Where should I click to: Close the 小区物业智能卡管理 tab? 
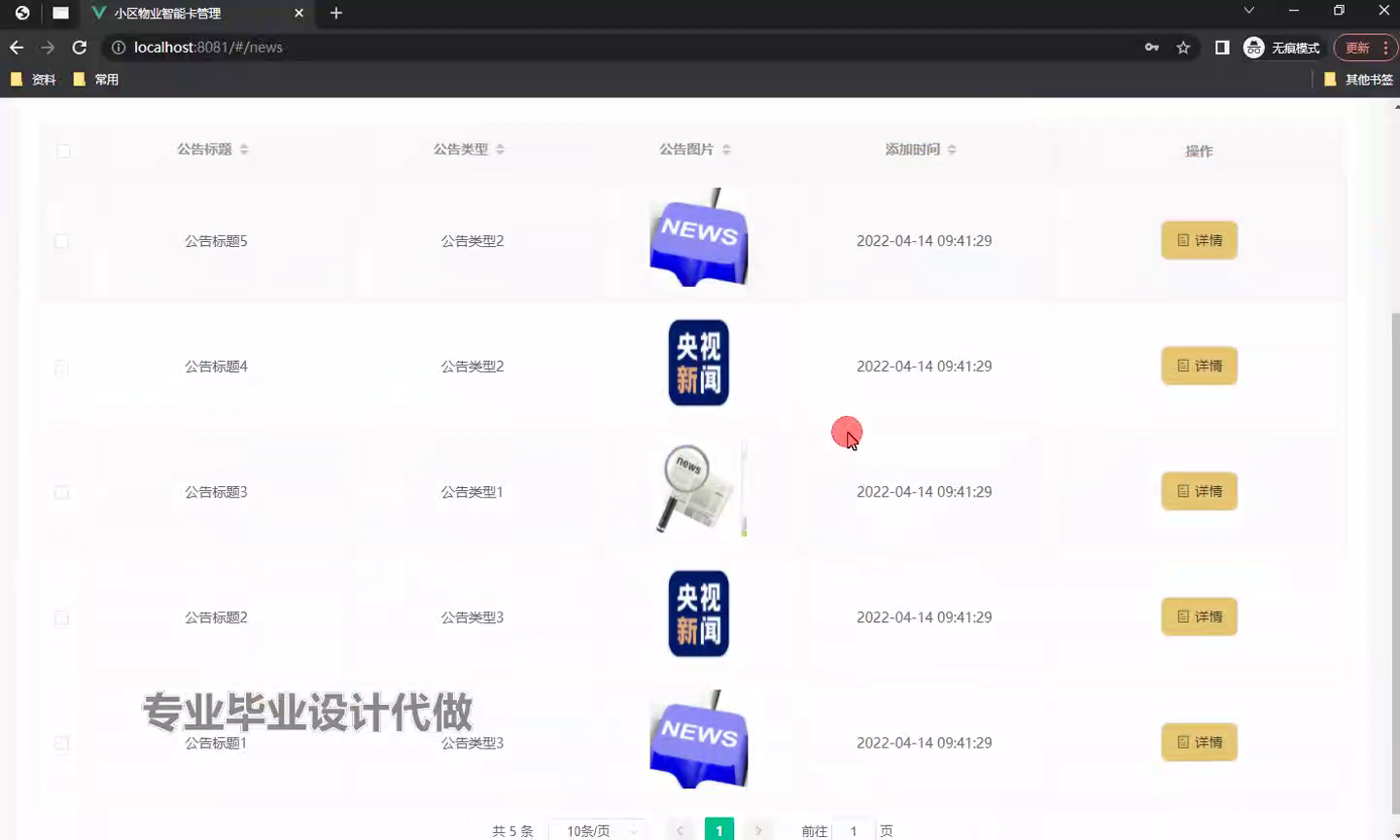tap(298, 13)
